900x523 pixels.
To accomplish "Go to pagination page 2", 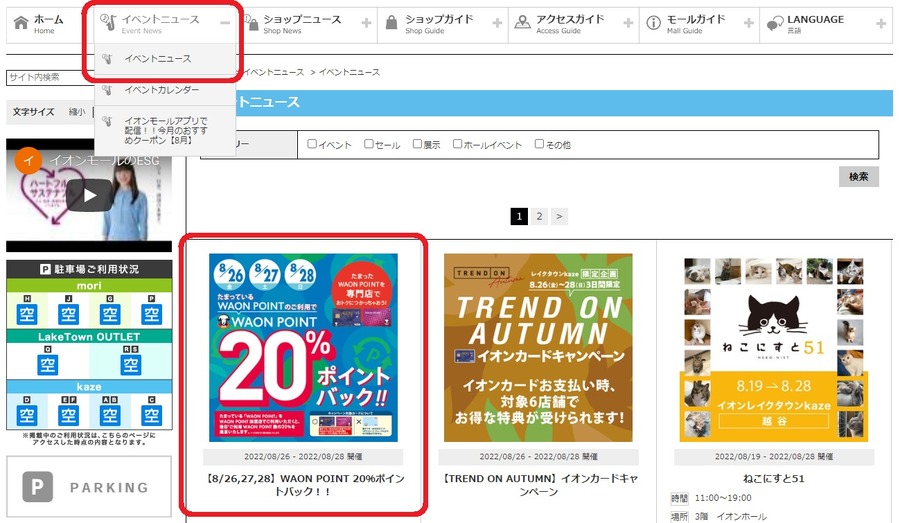I will point(539,216).
